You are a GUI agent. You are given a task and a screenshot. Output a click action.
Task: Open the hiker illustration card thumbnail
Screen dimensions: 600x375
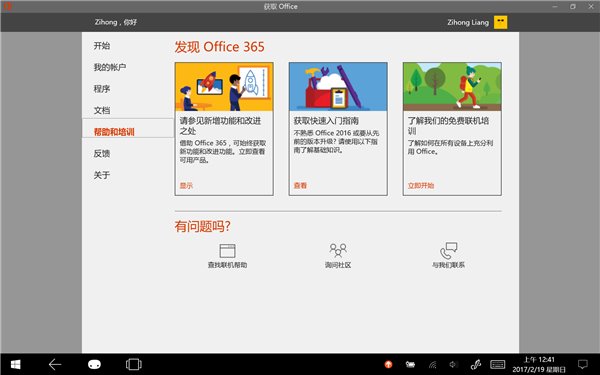[452, 87]
